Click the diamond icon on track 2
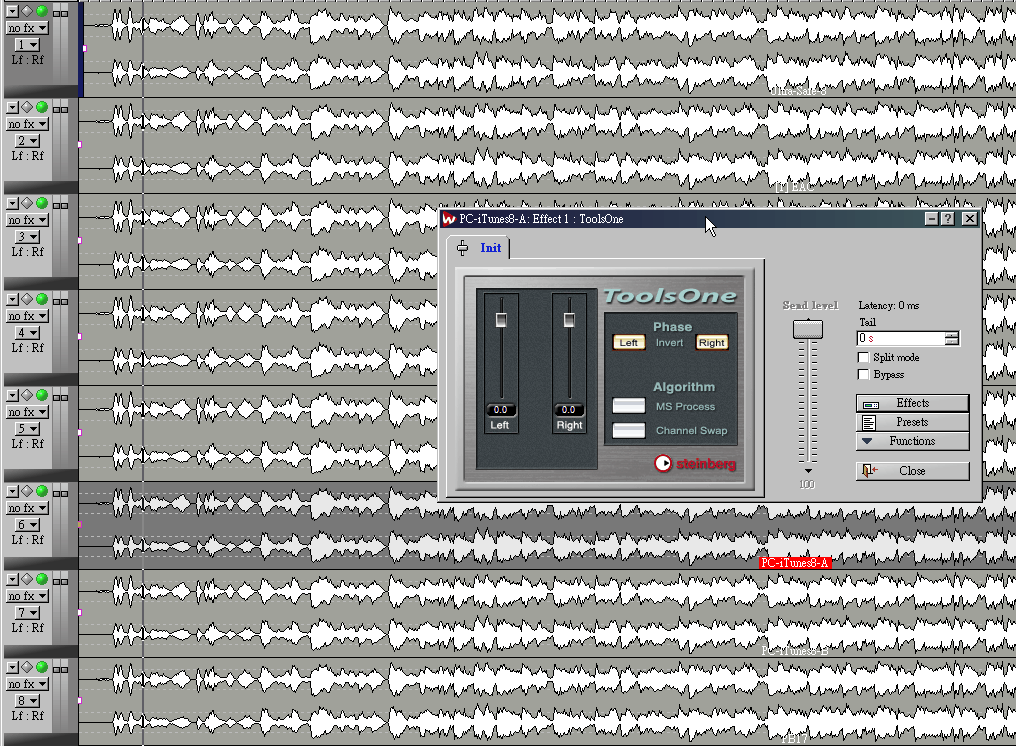 pos(27,107)
